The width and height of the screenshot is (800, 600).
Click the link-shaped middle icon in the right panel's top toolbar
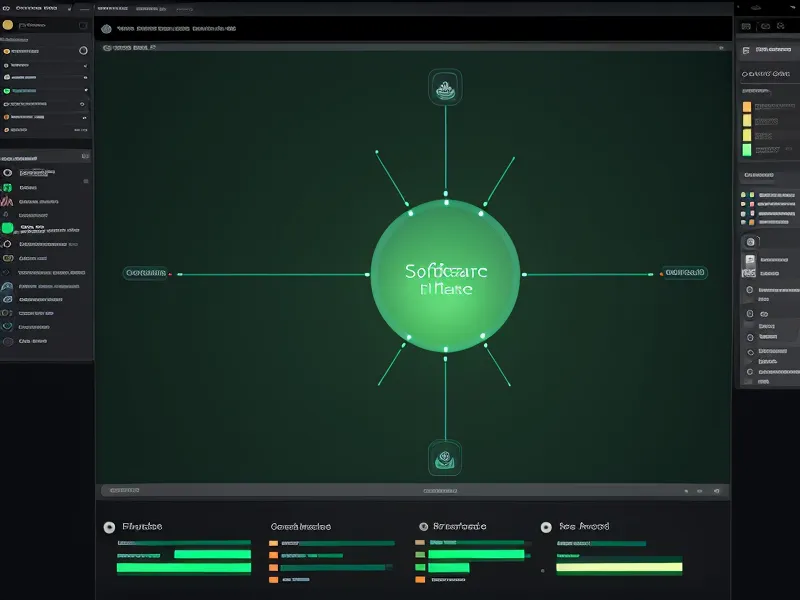(765, 26)
